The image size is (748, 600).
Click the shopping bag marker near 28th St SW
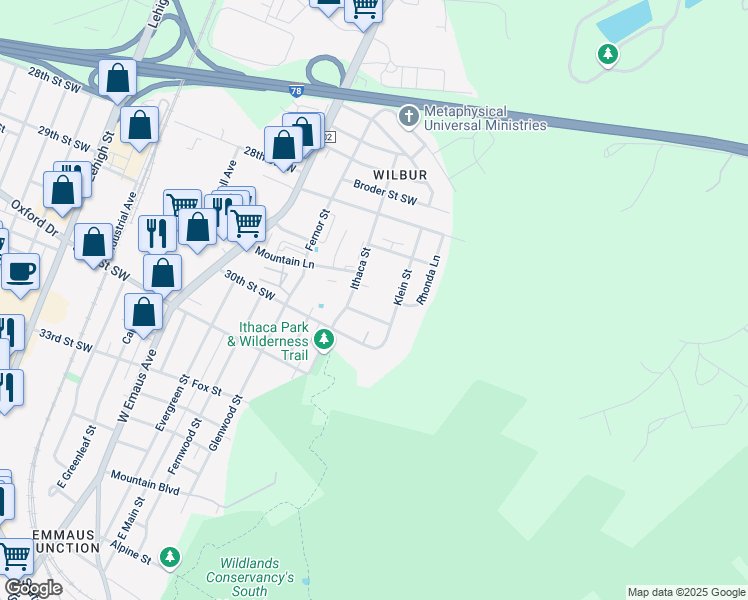[x=117, y=81]
